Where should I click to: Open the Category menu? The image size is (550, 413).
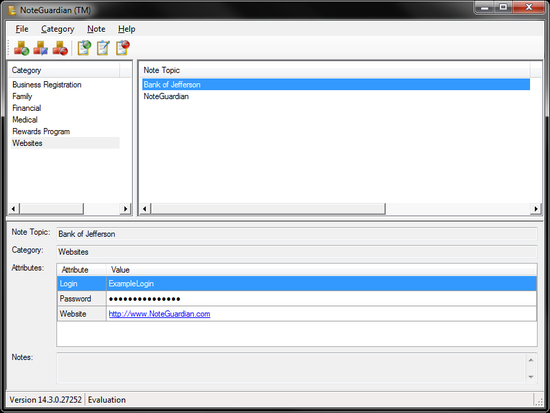pos(58,29)
